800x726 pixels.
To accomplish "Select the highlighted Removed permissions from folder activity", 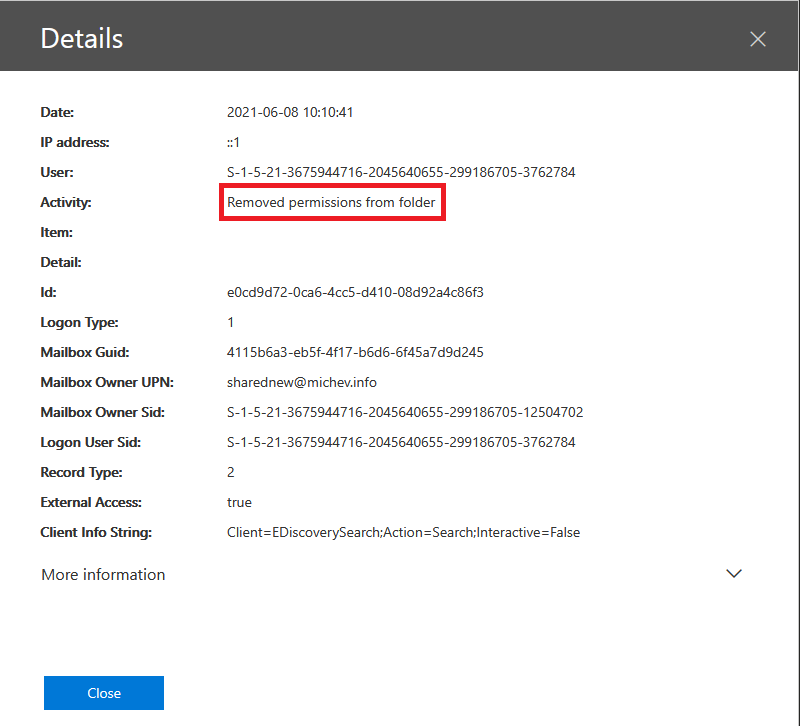I will tap(332, 202).
